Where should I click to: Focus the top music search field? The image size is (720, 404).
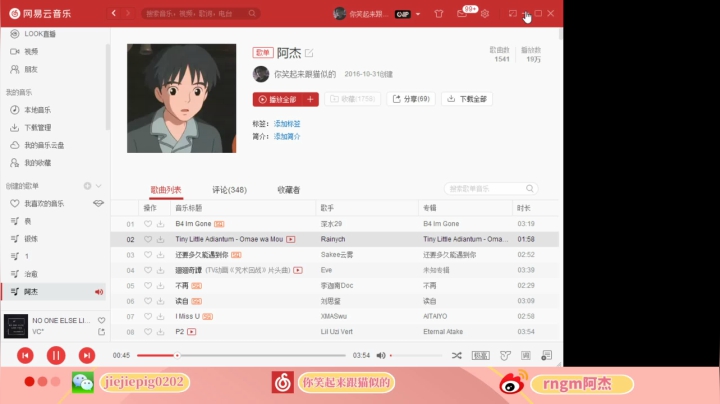tap(201, 14)
